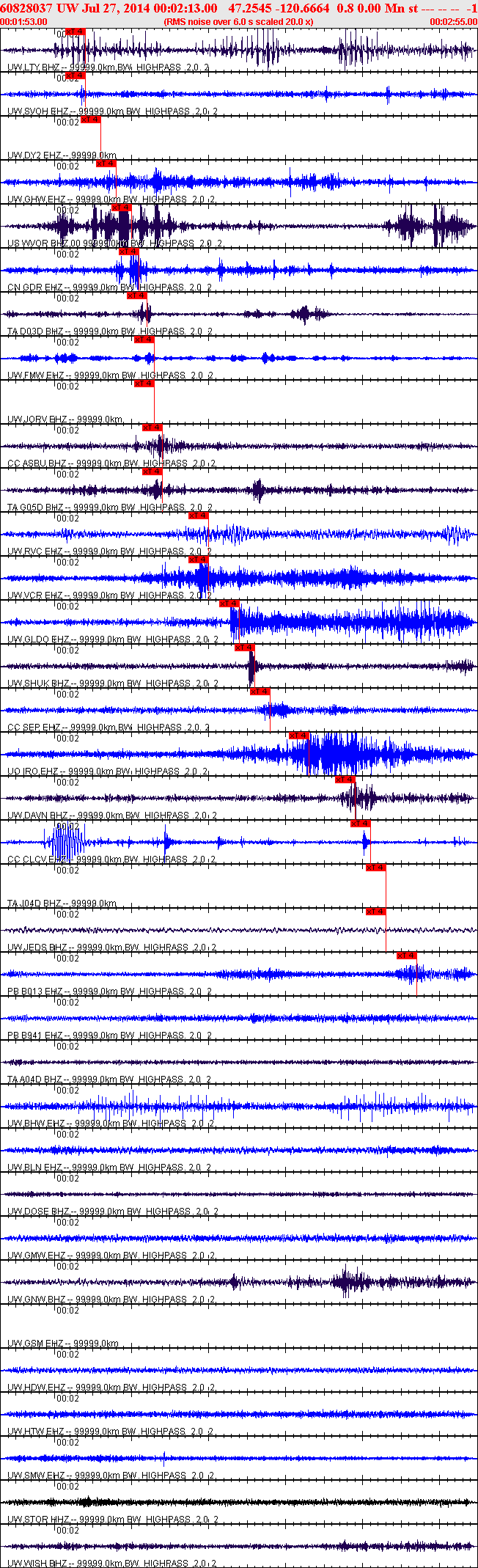Click the arrival pick flag on the WVOR trace

(122, 208)
